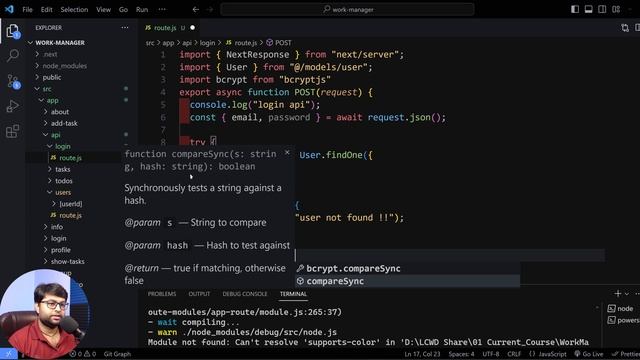Switch to the Debug Console tab
640x360 pixels.
point(245,294)
